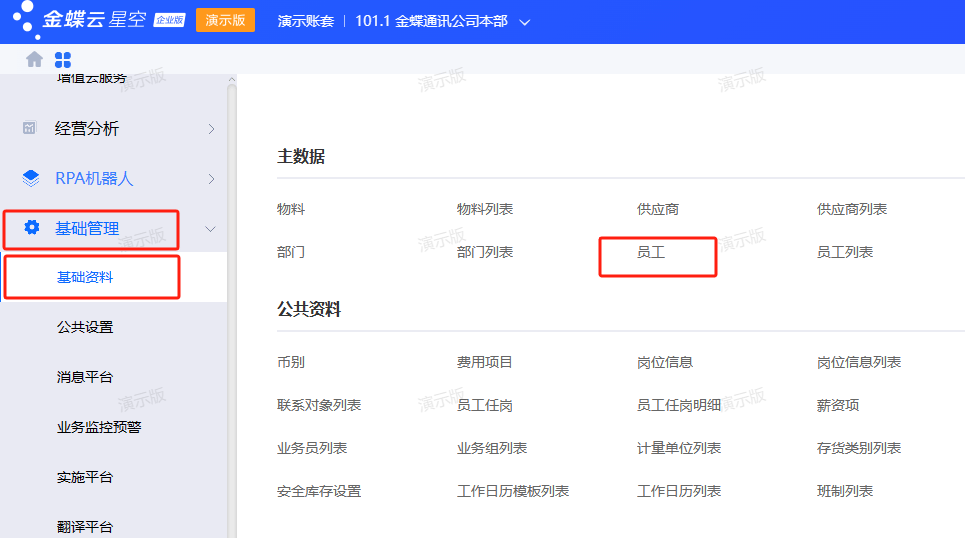Open the 岗位信息 link
965x538 pixels.
pos(664,362)
